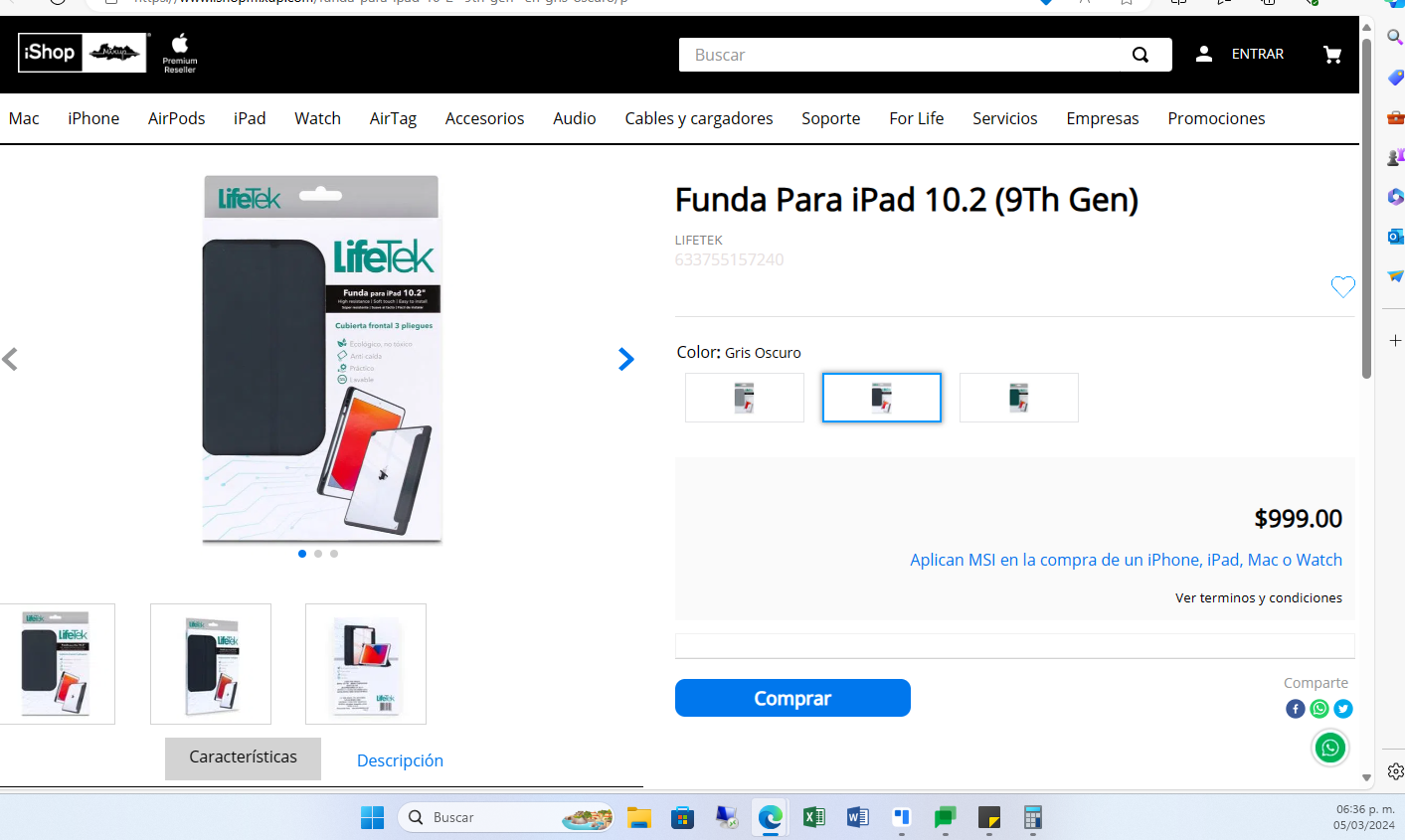Image resolution: width=1405 pixels, height=840 pixels.
Task: Open Excel from the taskbar
Action: (814, 817)
